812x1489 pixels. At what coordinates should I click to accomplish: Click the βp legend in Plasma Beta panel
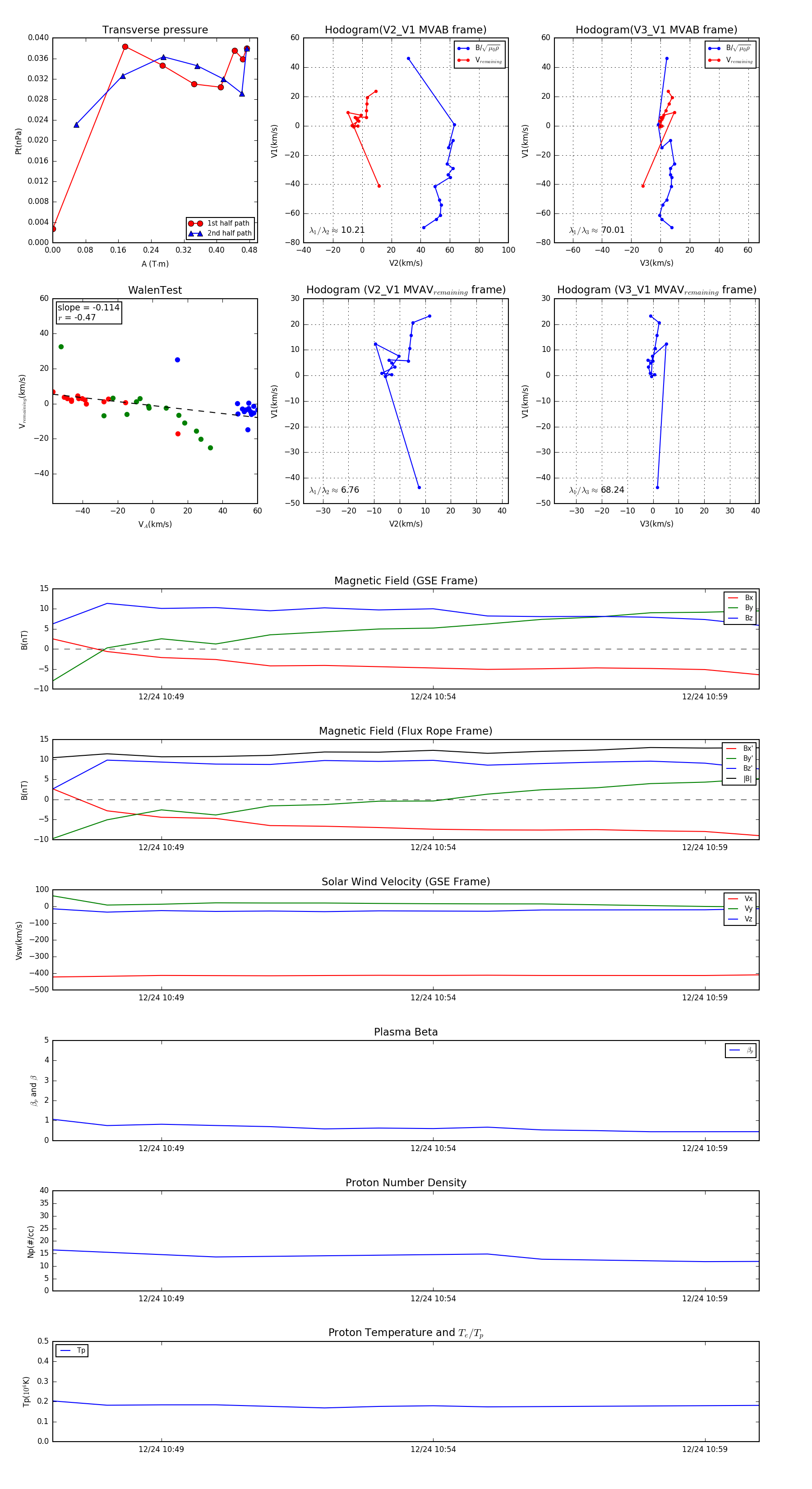(x=741, y=1050)
